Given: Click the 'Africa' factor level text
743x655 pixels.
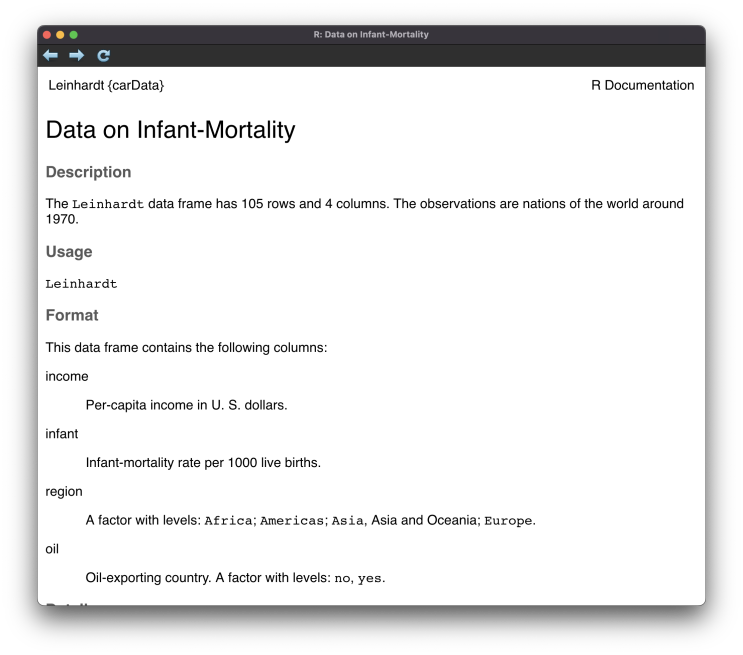Looking at the screenshot, I should pos(228,521).
